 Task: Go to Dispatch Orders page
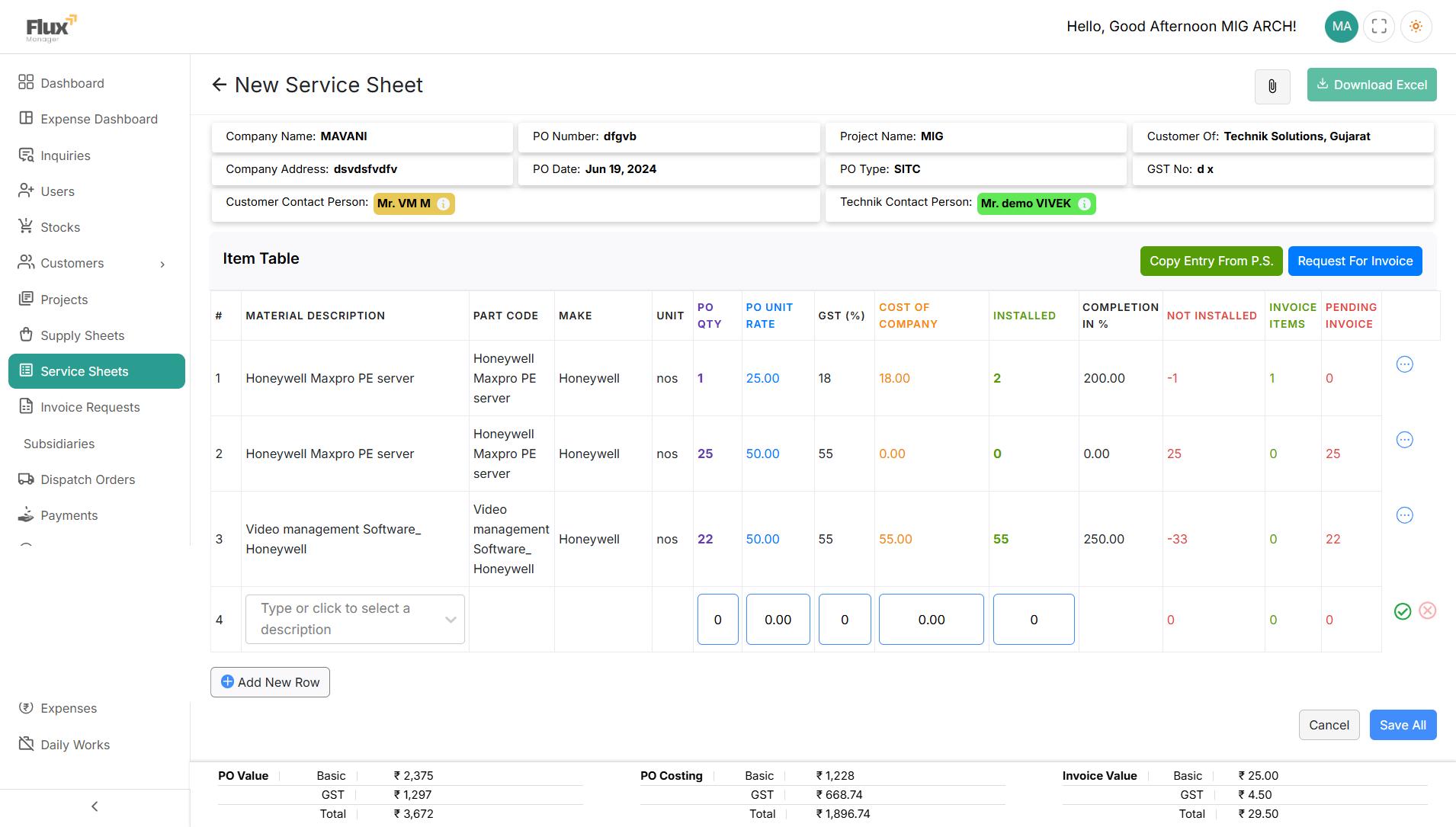pyautogui.click(x=88, y=479)
